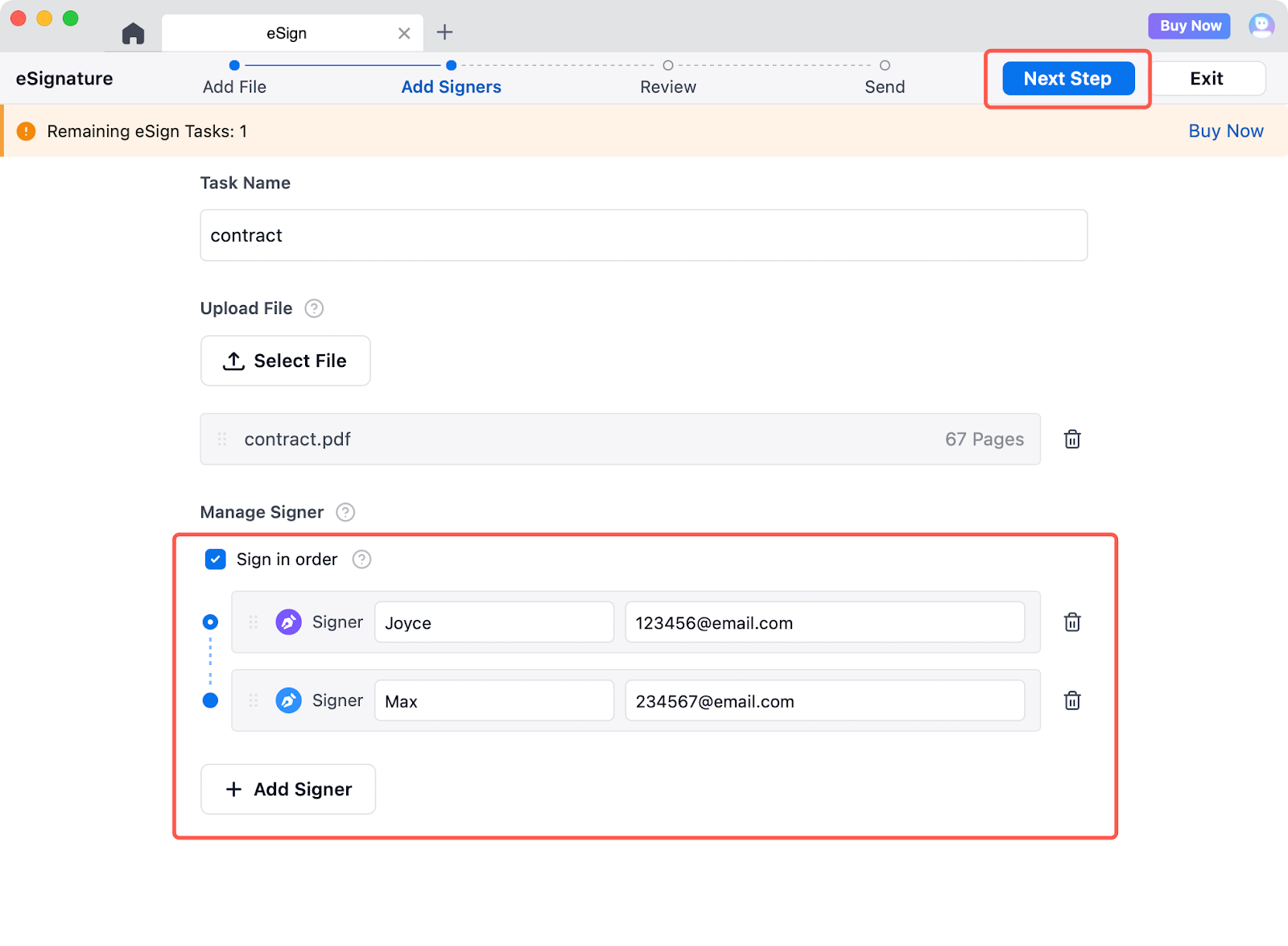Show help for Sign in order
Viewport: 1288px width, 946px height.
click(x=362, y=560)
